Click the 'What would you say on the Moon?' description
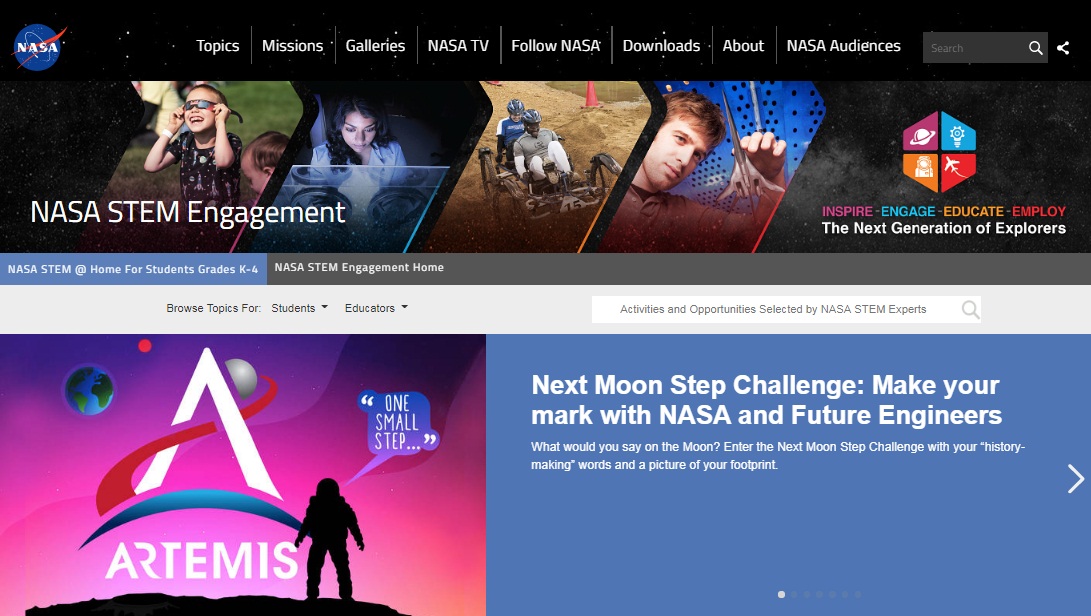 pos(778,455)
